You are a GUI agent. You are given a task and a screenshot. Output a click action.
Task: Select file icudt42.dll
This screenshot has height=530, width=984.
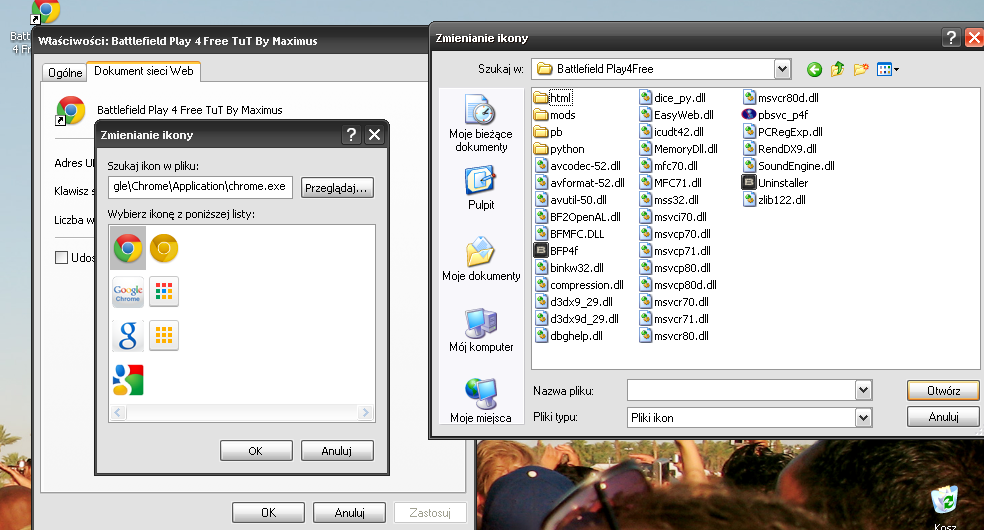(671, 132)
